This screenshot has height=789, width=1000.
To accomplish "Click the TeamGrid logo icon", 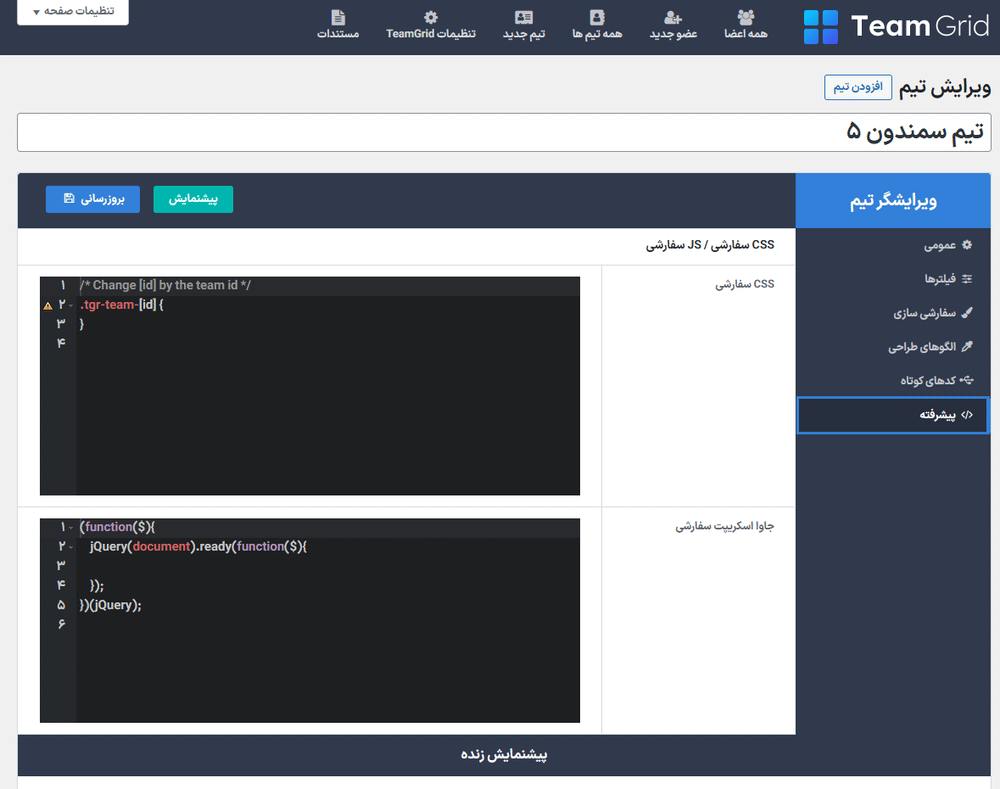I will (x=821, y=27).
